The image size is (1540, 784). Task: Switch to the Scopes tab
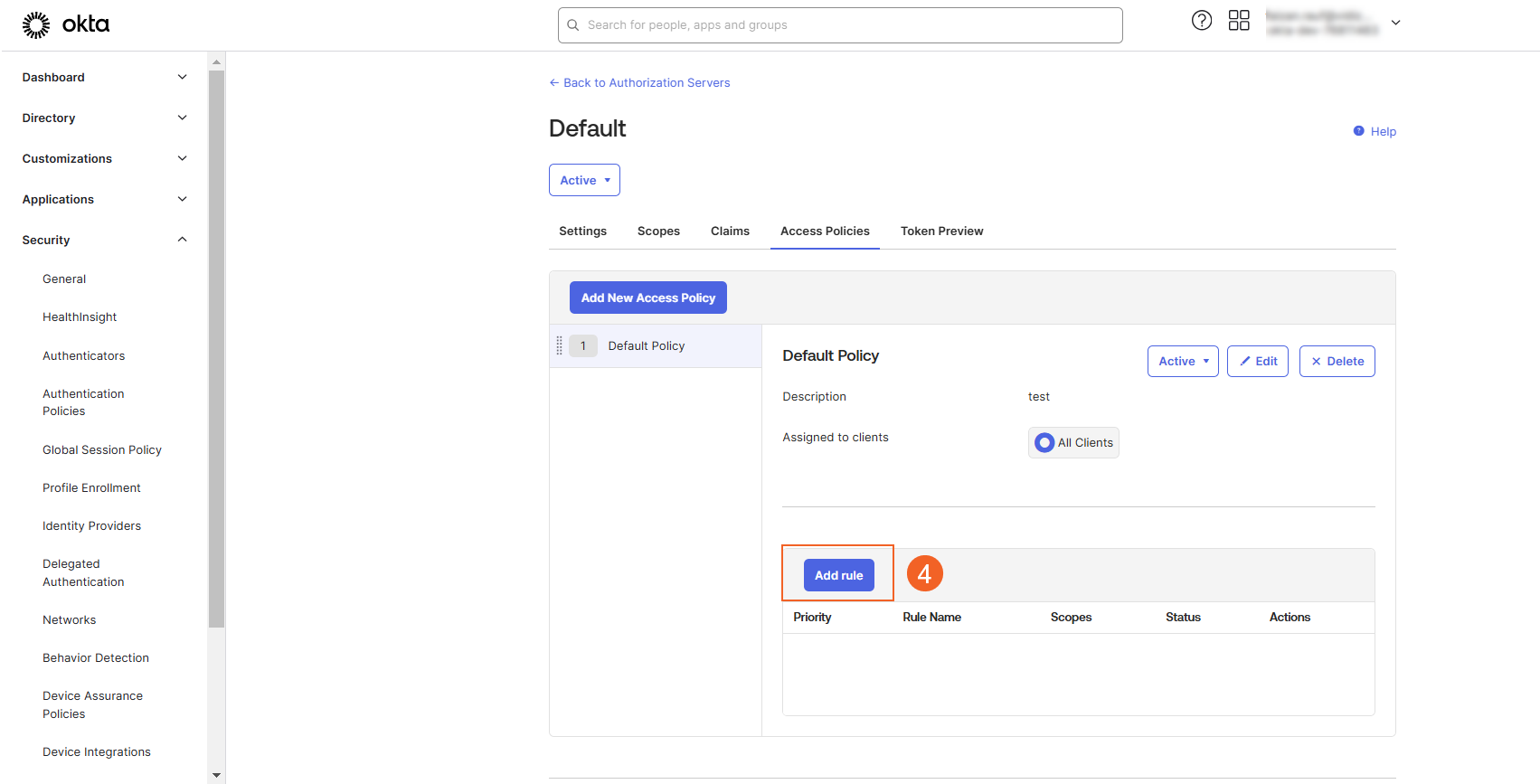tap(658, 231)
